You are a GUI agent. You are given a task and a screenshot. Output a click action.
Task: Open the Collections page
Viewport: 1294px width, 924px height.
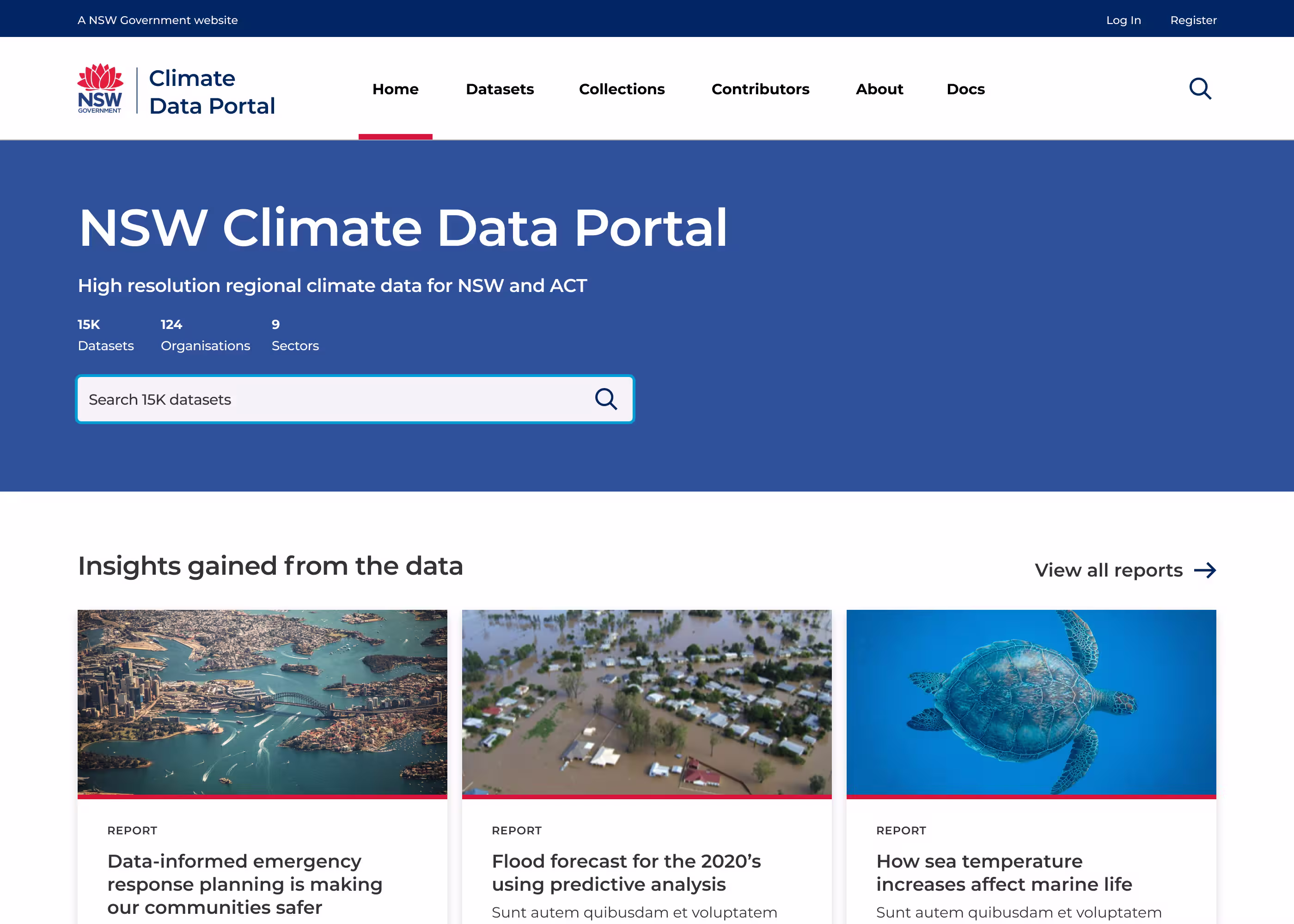click(x=622, y=89)
